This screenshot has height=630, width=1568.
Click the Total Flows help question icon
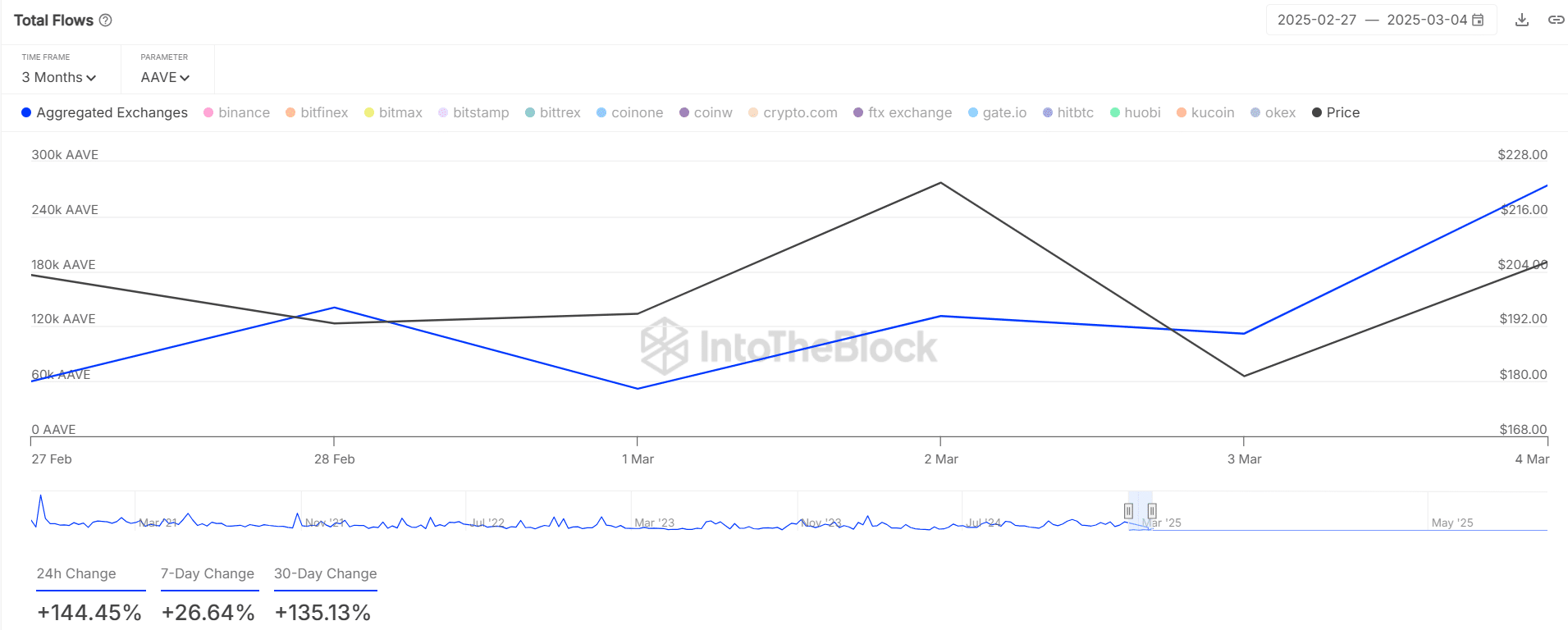106,21
